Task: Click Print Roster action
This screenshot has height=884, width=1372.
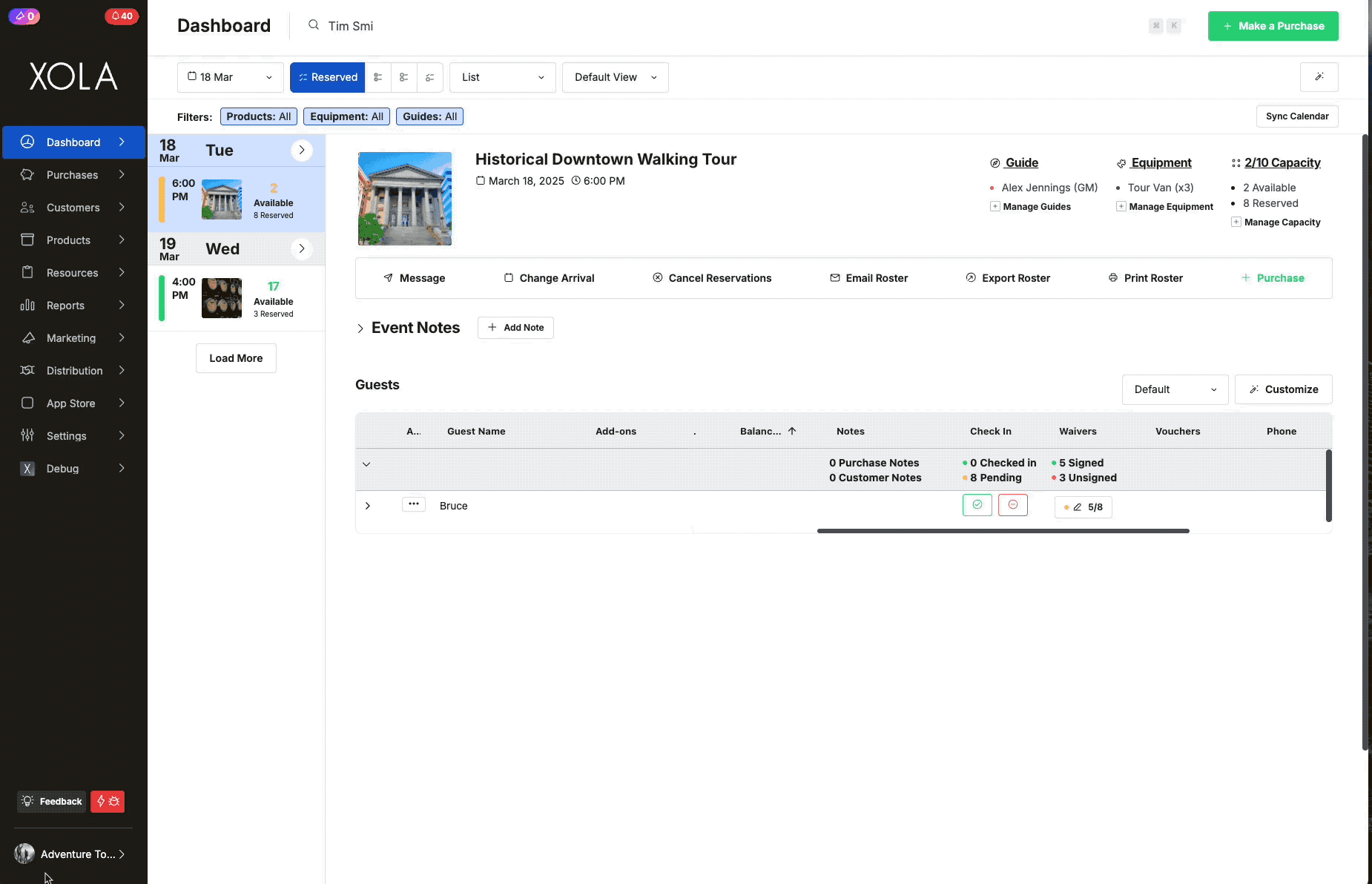Action: click(x=1145, y=278)
